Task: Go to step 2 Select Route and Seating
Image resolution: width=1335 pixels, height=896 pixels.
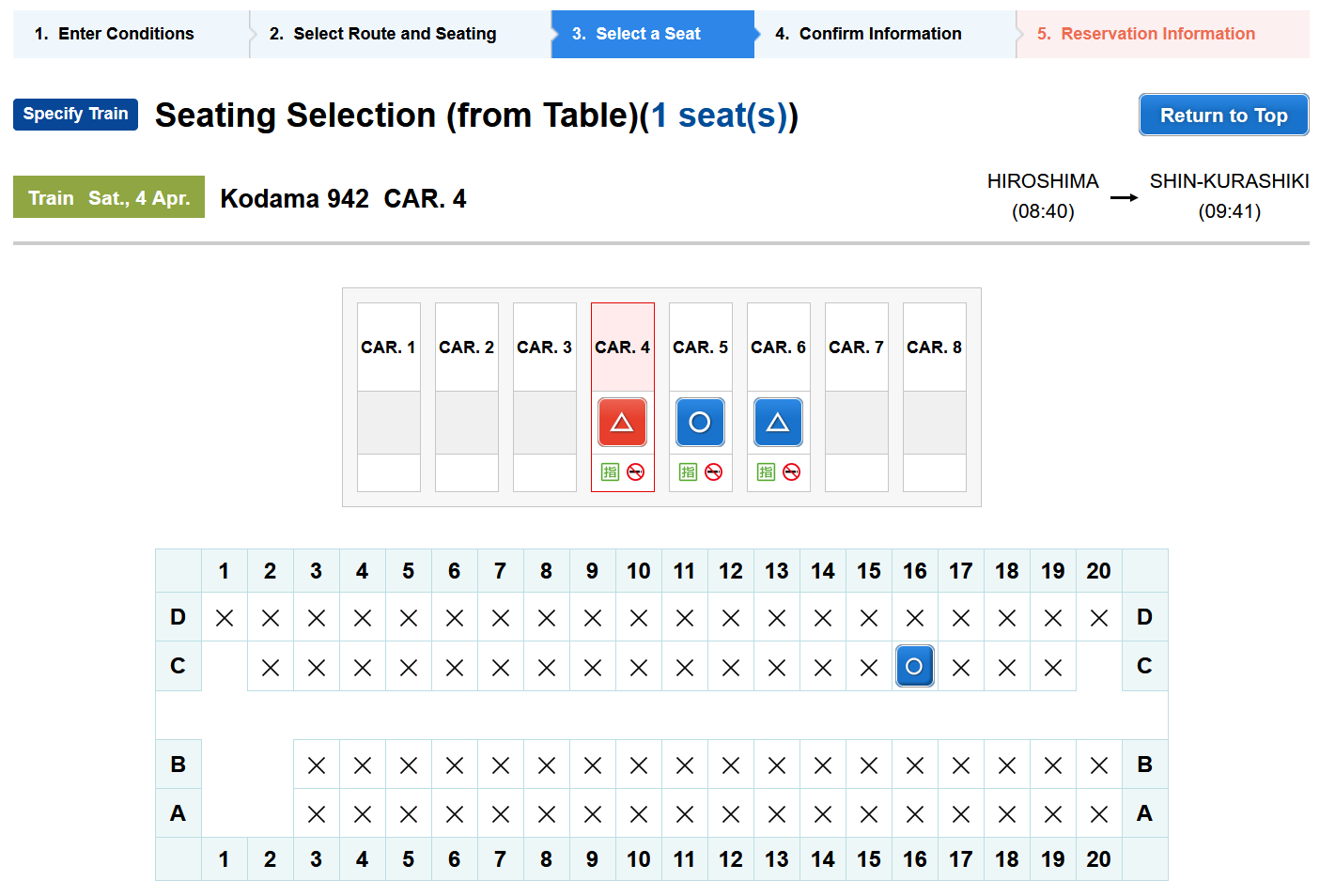Action: (x=395, y=34)
